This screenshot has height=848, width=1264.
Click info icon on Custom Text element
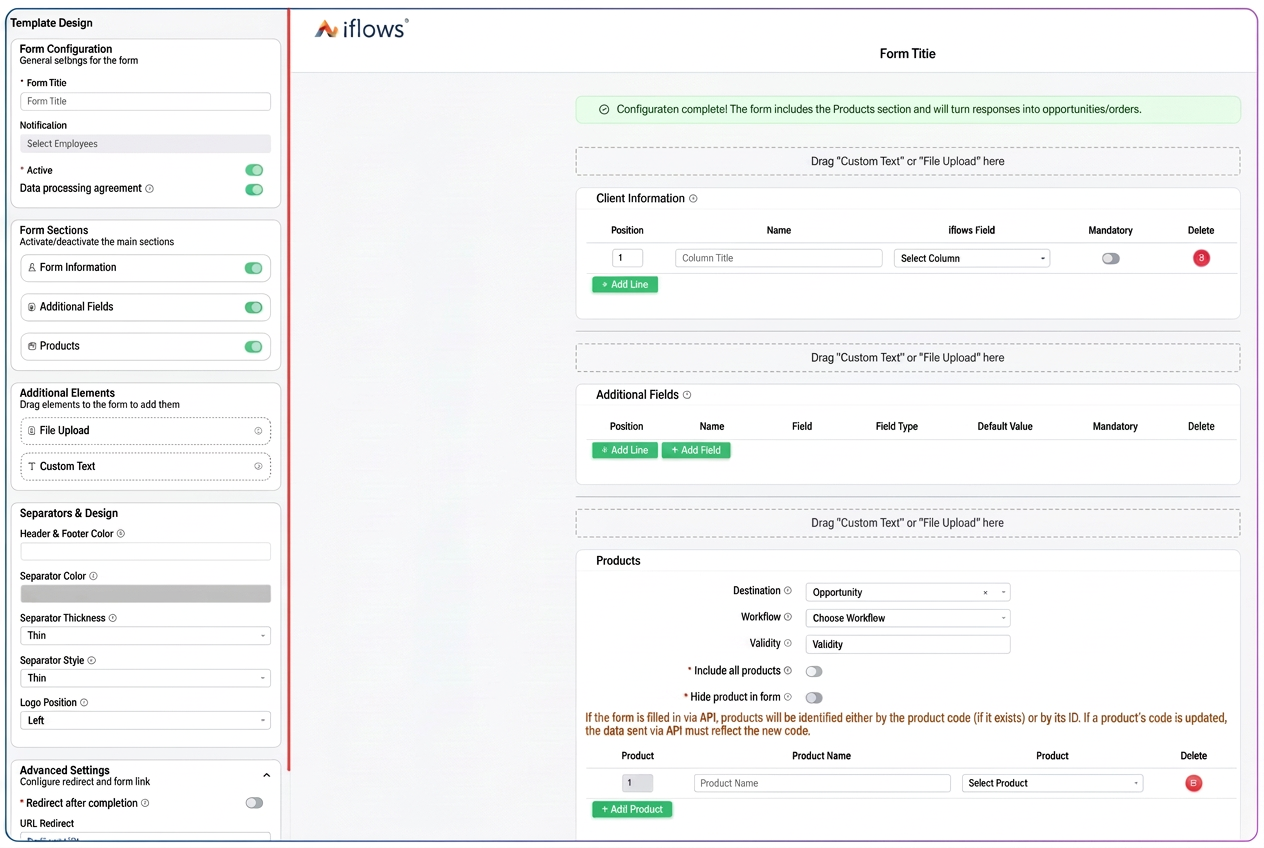click(258, 466)
